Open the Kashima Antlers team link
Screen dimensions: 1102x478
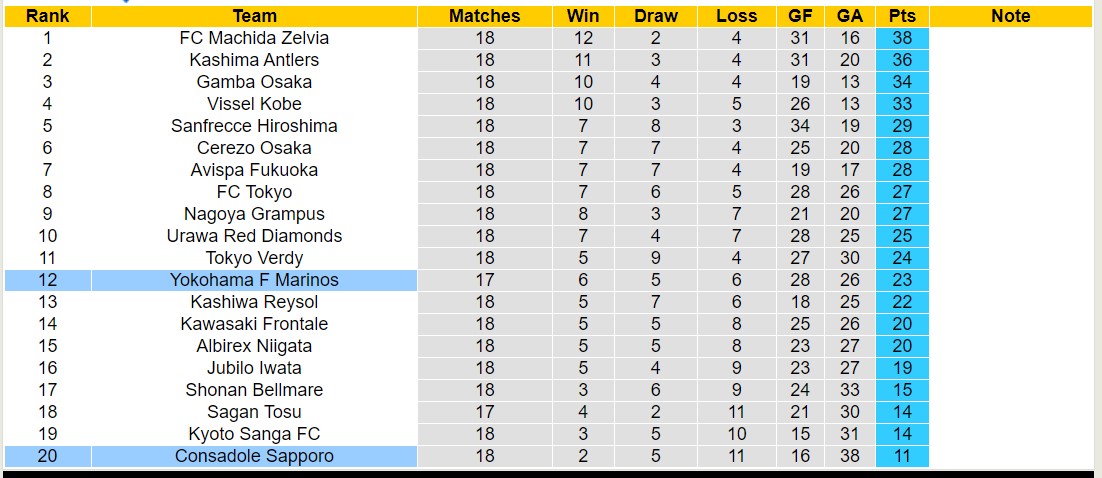pos(254,60)
